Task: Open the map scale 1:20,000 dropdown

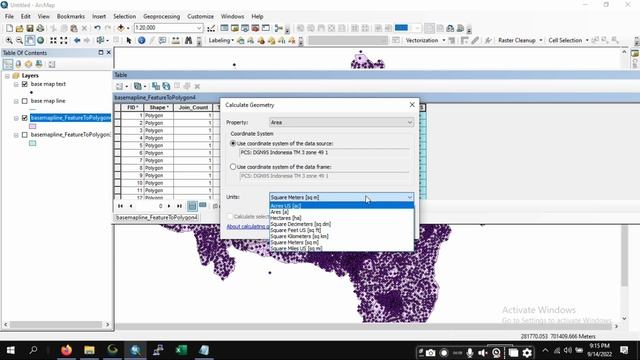Action: pos(199,28)
